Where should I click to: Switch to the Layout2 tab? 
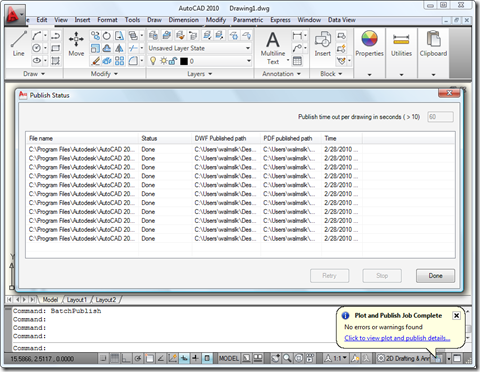pos(106,300)
